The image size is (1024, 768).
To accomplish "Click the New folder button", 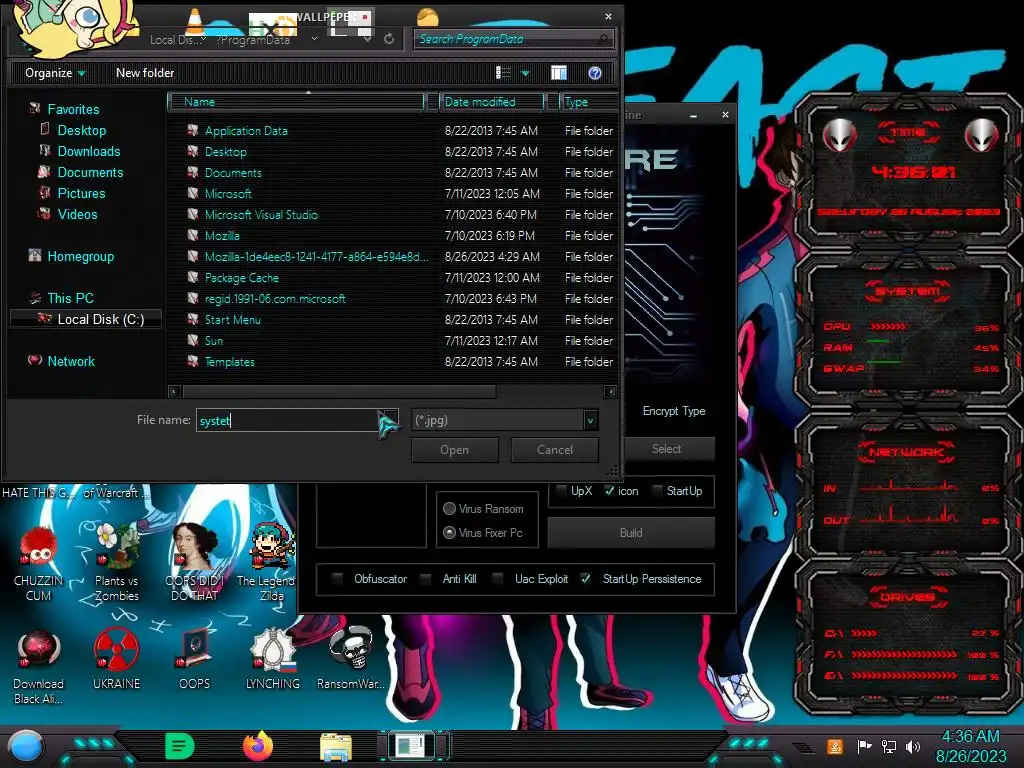I will (145, 73).
